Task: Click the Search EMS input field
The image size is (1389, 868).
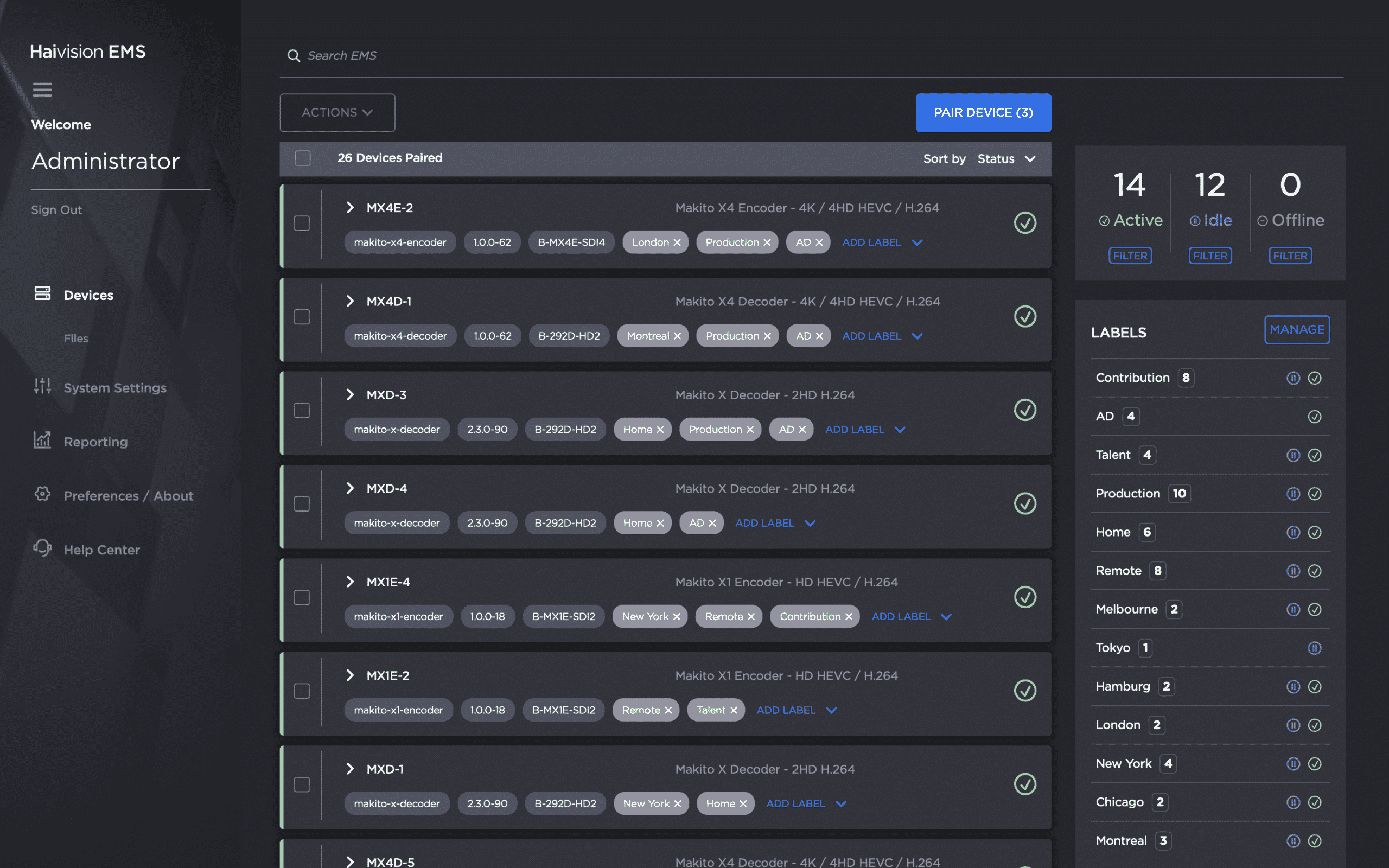Action: tap(812, 56)
